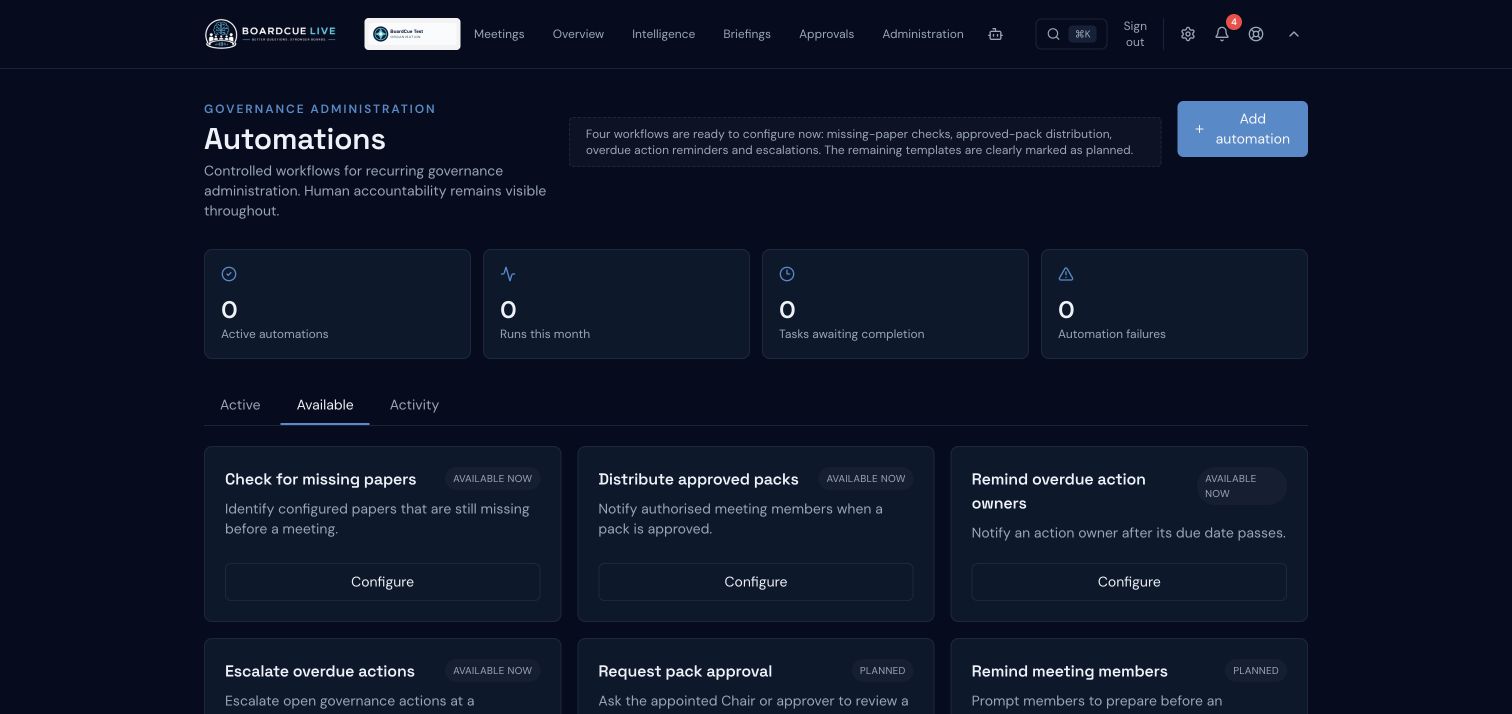Viewport: 1512px width, 714px height.
Task: Click Escalate overdue actions title
Action: click(320, 671)
